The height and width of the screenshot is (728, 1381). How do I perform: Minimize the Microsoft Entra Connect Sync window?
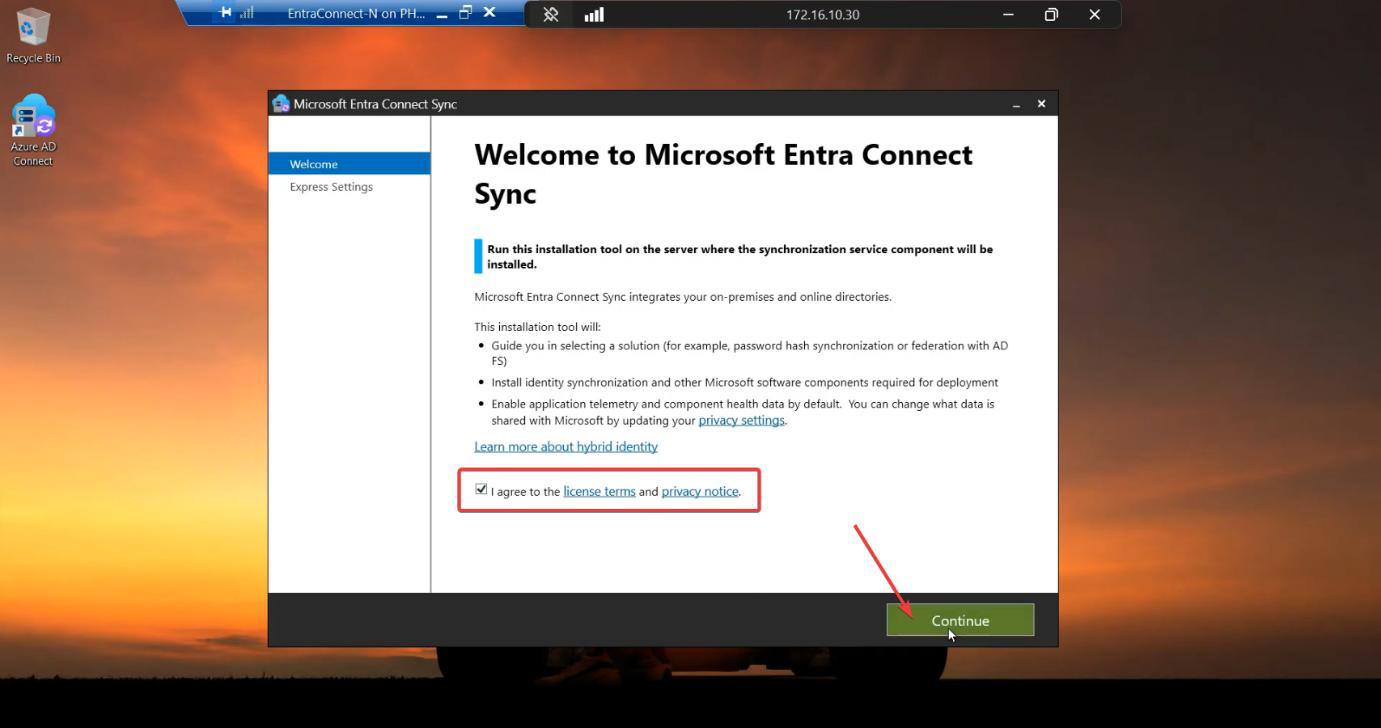pos(1016,104)
